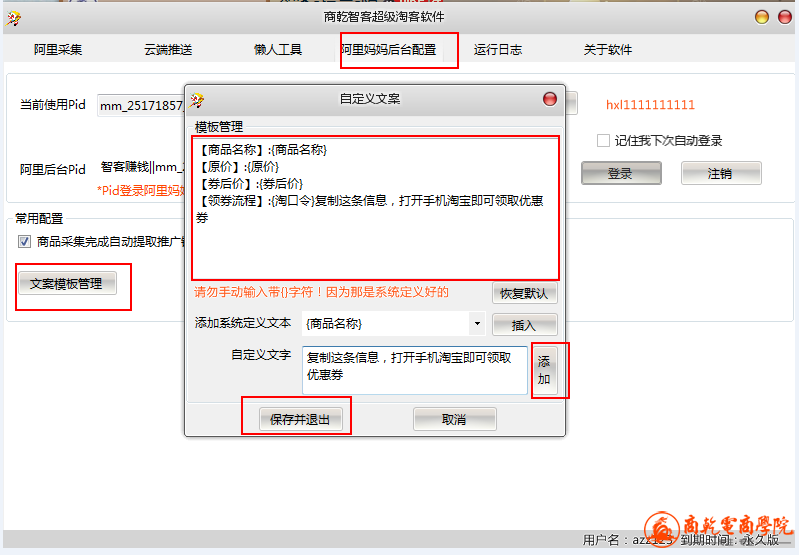
Task: Click the 到期时间 status bar entry
Action: (x=729, y=540)
